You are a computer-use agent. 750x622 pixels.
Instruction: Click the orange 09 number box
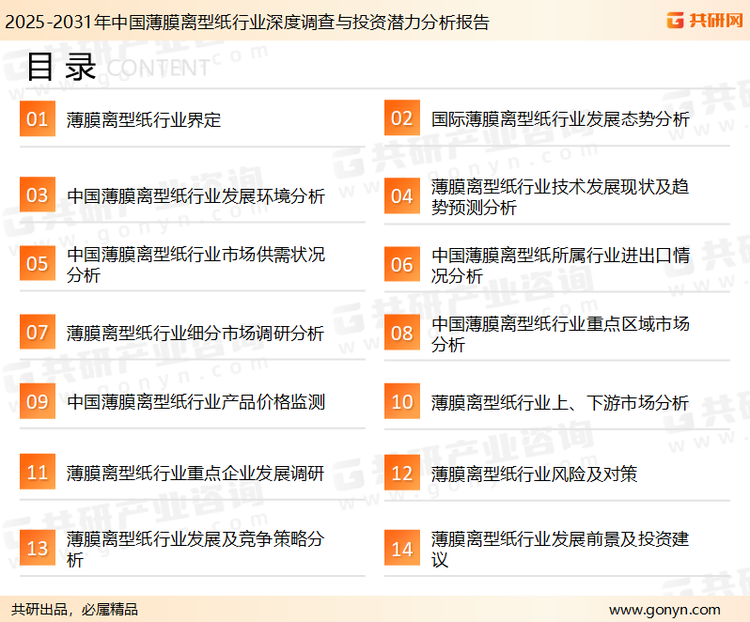pyautogui.click(x=37, y=401)
